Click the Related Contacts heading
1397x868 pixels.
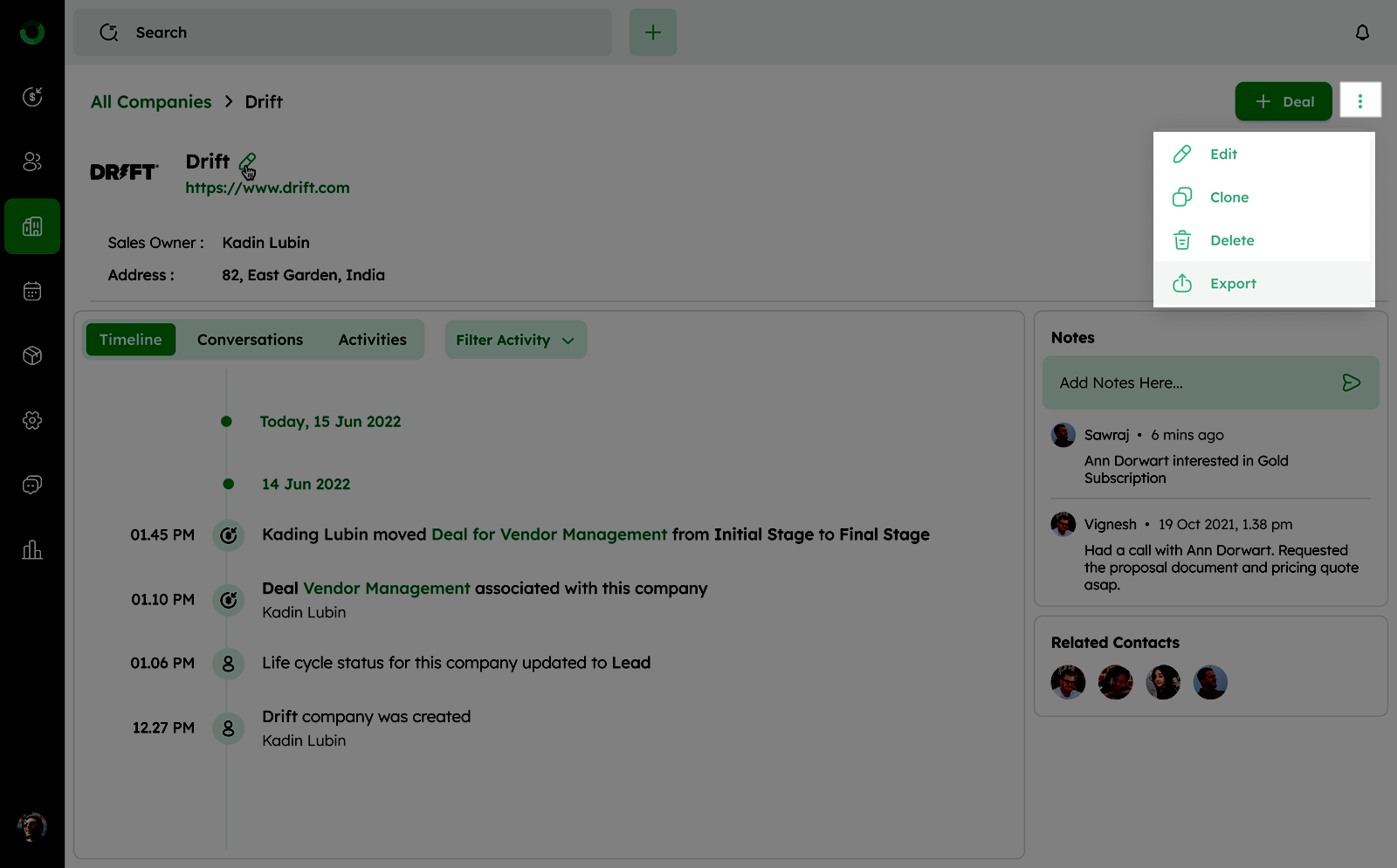pyautogui.click(x=1115, y=643)
